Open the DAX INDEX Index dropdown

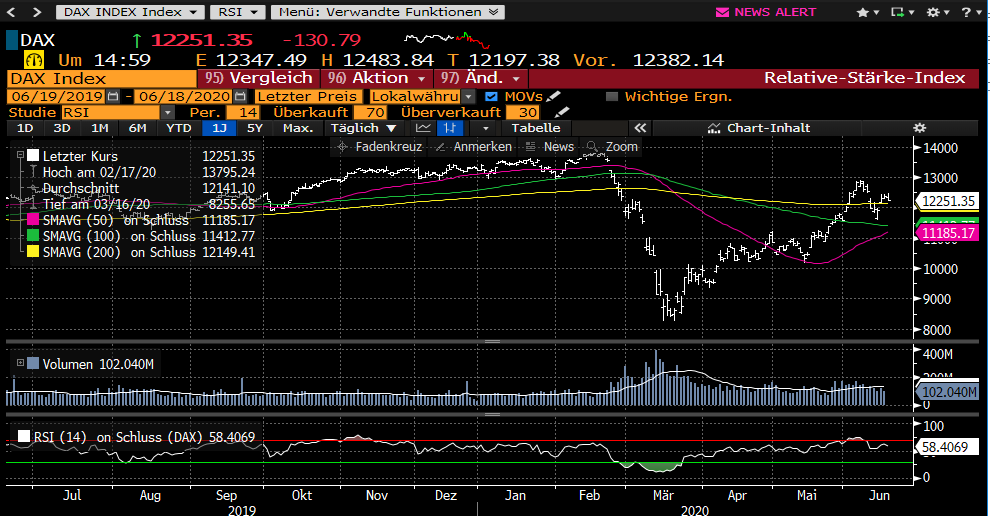tap(130, 12)
